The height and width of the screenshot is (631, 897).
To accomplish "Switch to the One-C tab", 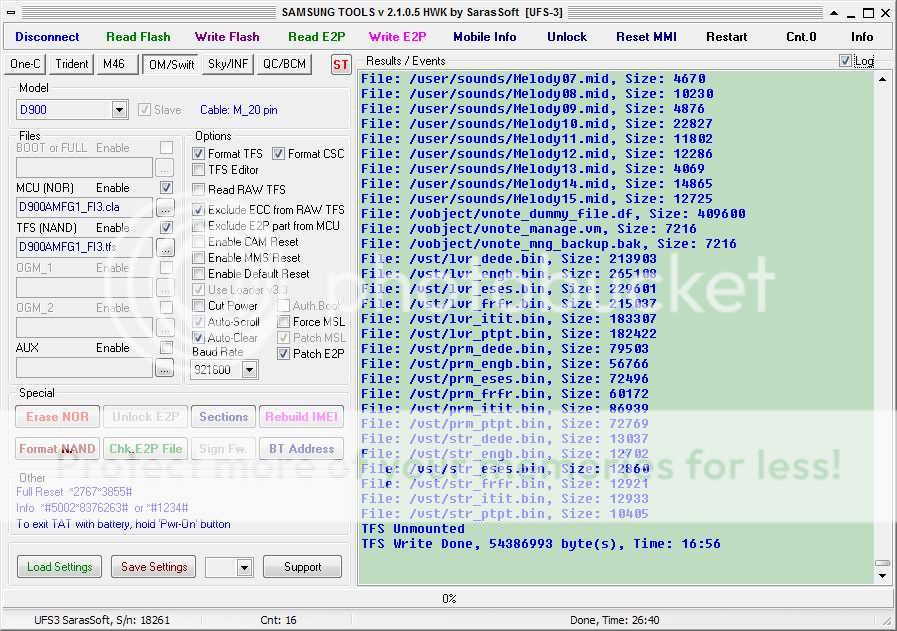I will click(25, 64).
